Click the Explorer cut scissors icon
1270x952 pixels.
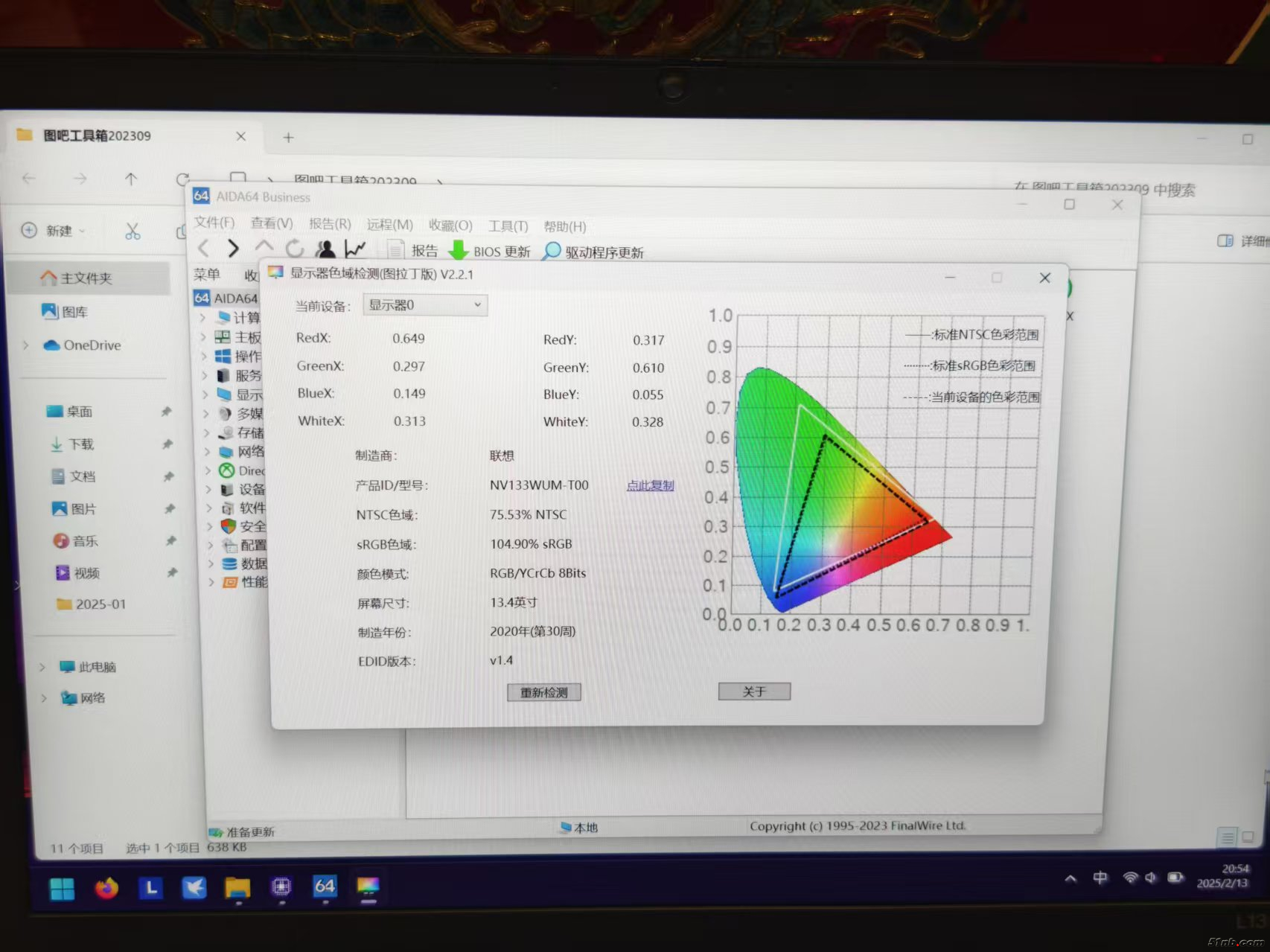pos(133,231)
